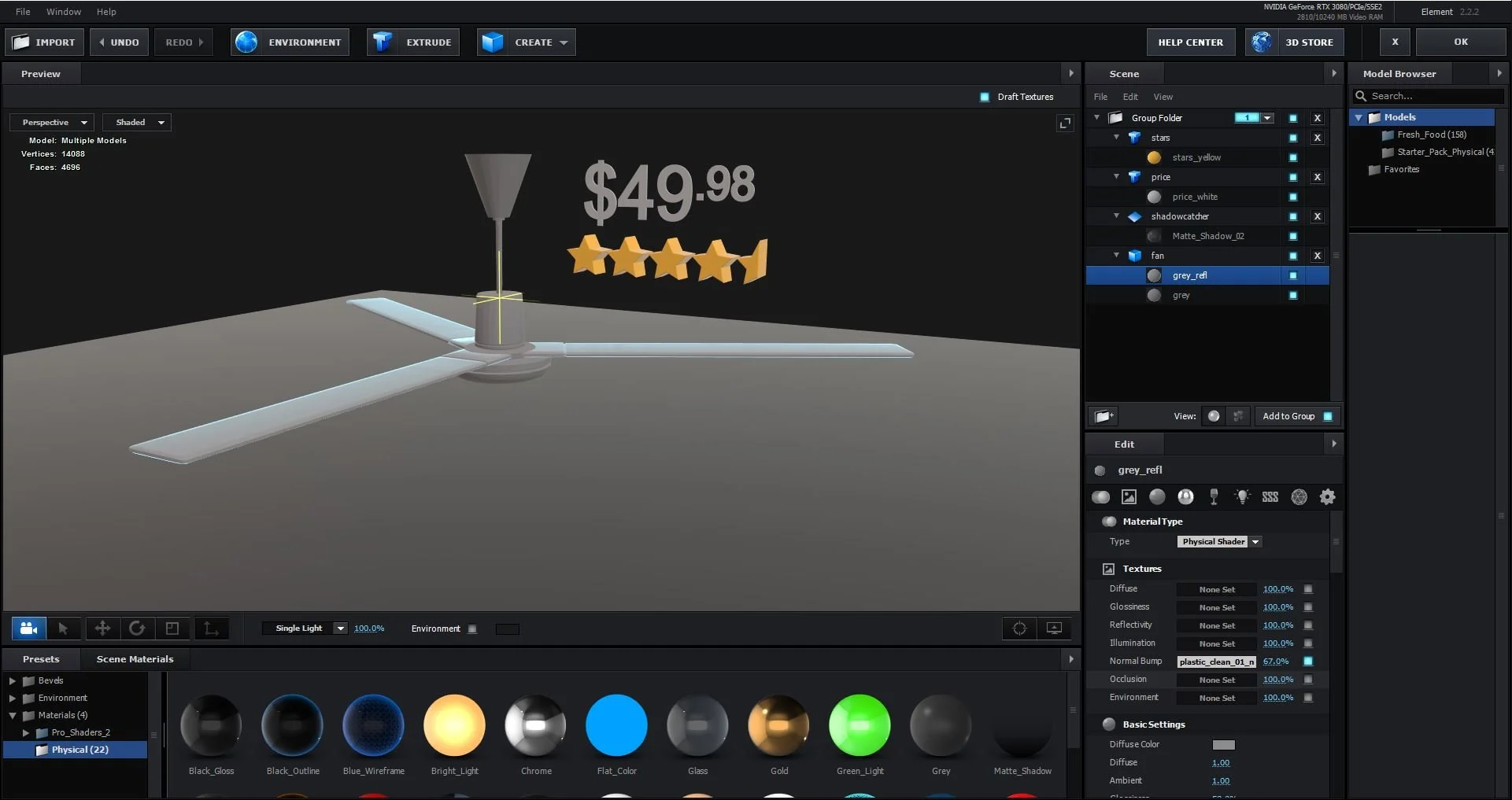Open the glass/refraction tab icon
Image resolution: width=1512 pixels, height=800 pixels.
1214,496
